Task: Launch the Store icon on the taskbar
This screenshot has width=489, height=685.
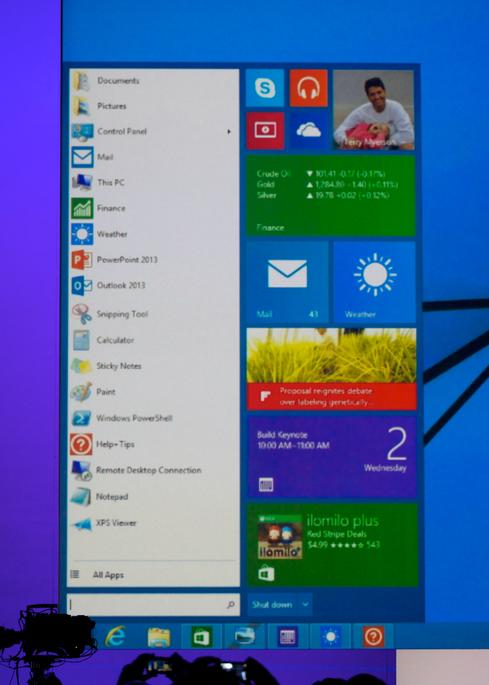Action: pos(202,637)
